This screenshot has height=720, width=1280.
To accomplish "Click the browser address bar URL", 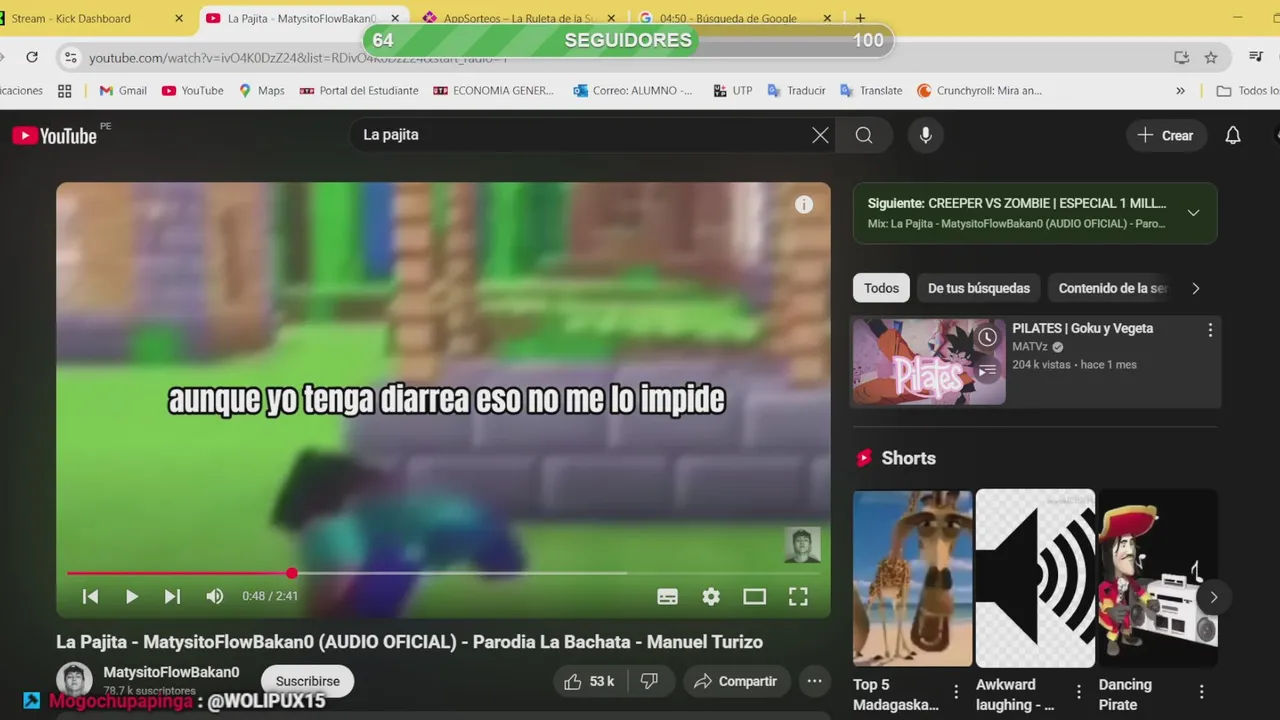I will pos(298,58).
